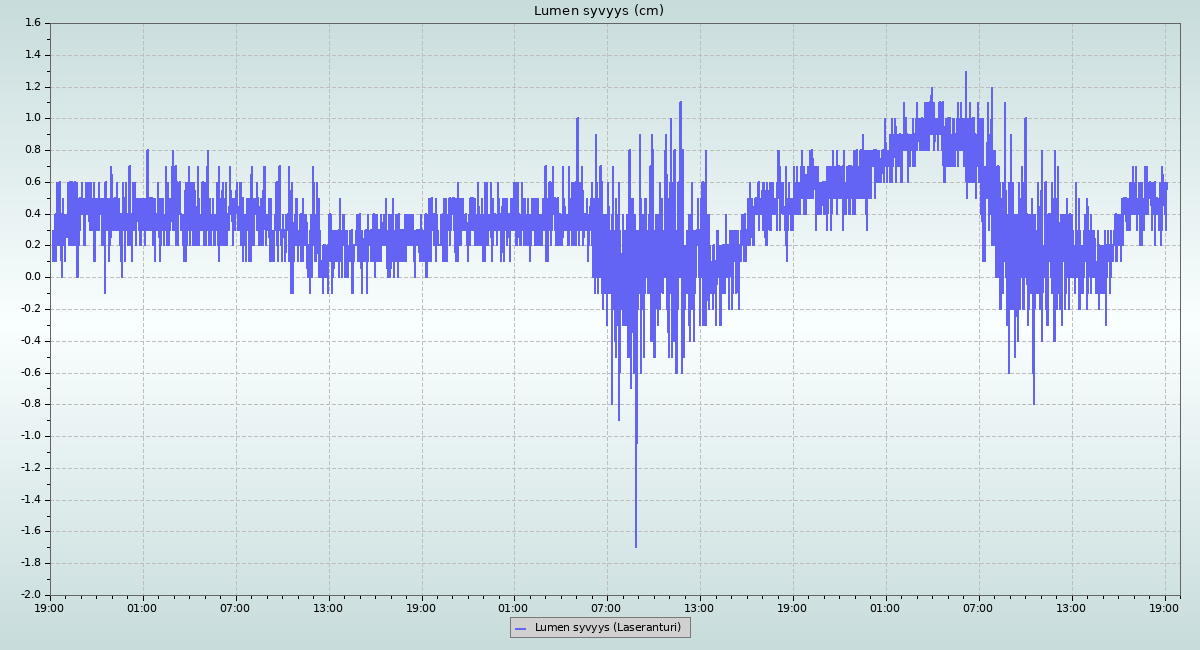
Task: Select the -0.4 y-axis tick label
Action: (29, 341)
